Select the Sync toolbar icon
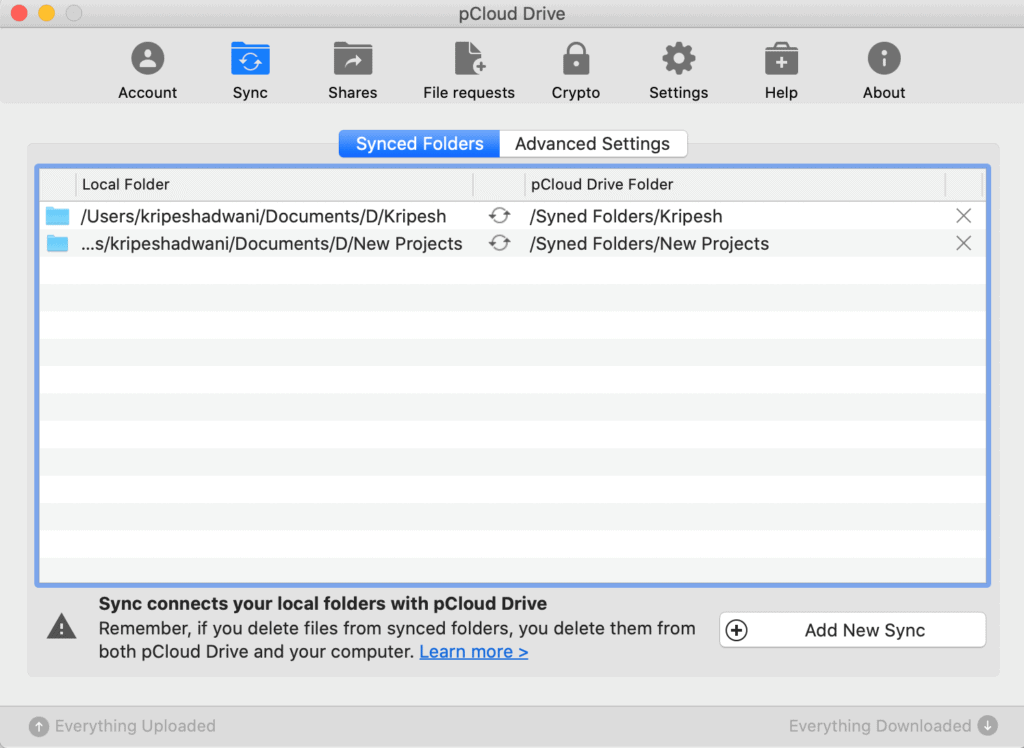 (x=250, y=70)
